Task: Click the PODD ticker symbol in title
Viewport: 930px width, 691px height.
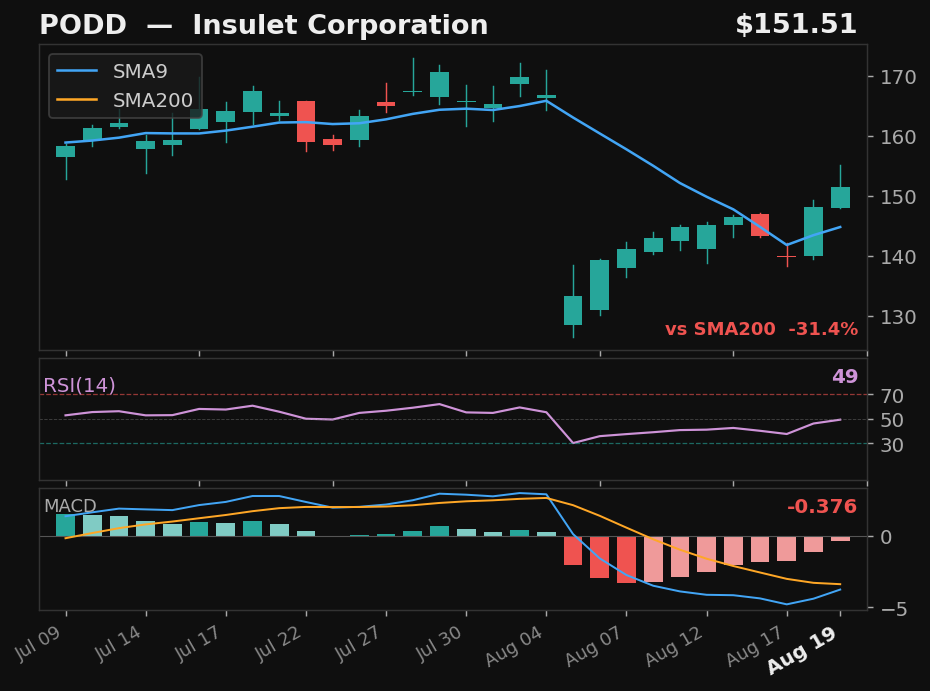Action: [x=83, y=25]
